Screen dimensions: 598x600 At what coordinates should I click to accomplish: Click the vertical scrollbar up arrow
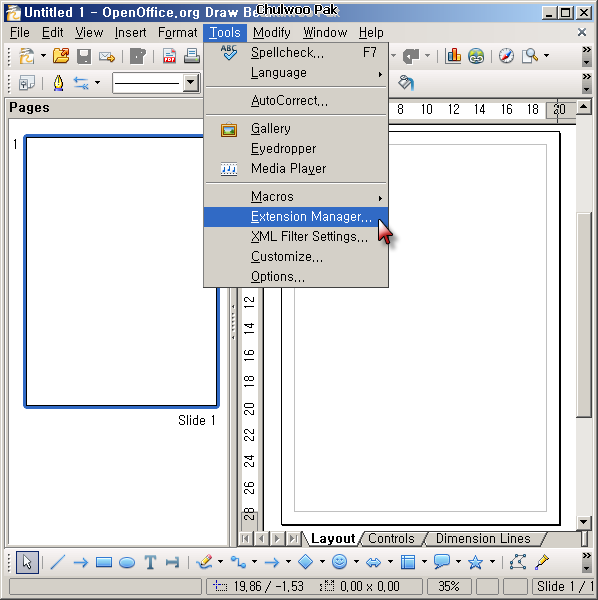(584, 106)
